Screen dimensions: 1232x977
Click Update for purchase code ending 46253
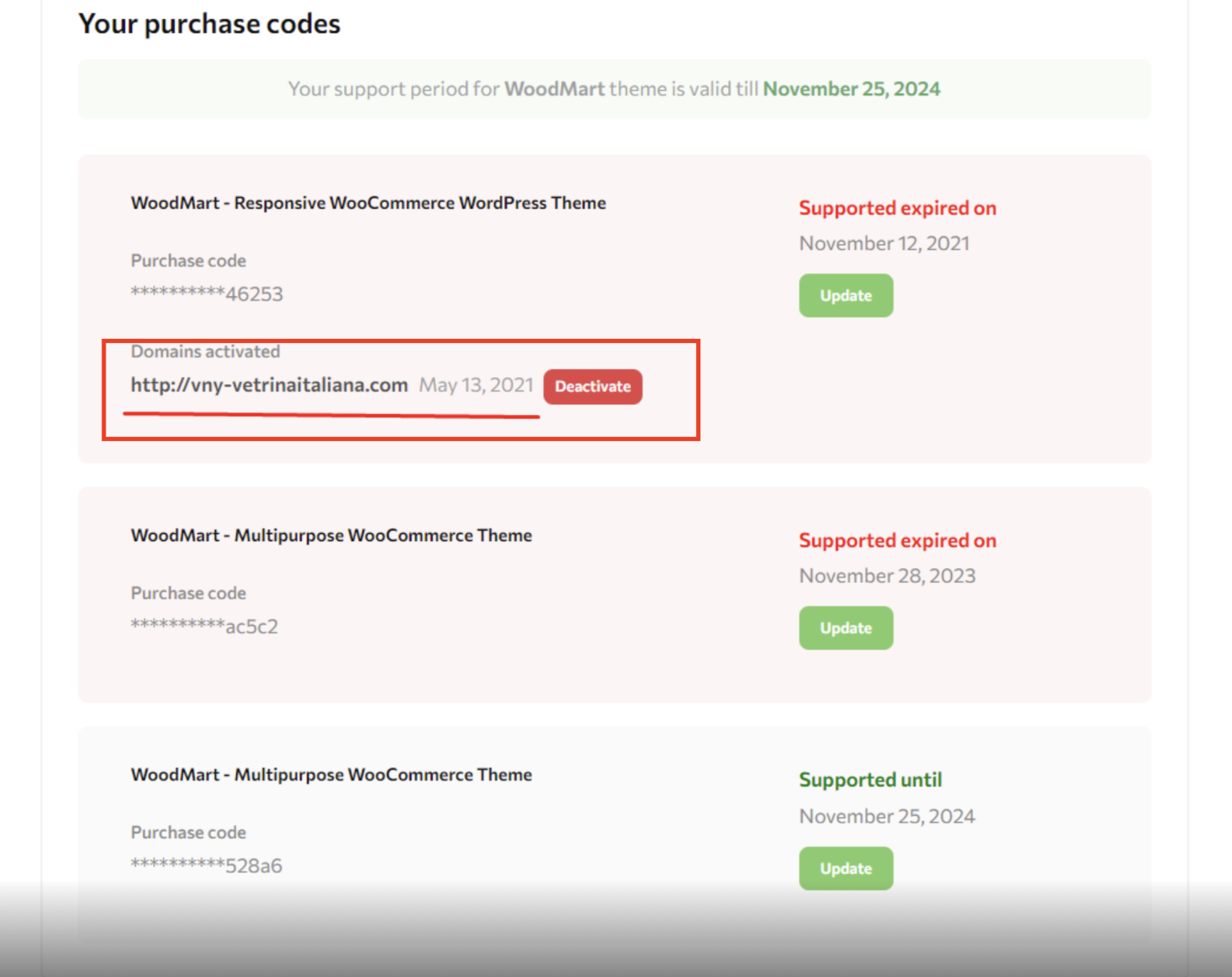pyautogui.click(x=846, y=296)
